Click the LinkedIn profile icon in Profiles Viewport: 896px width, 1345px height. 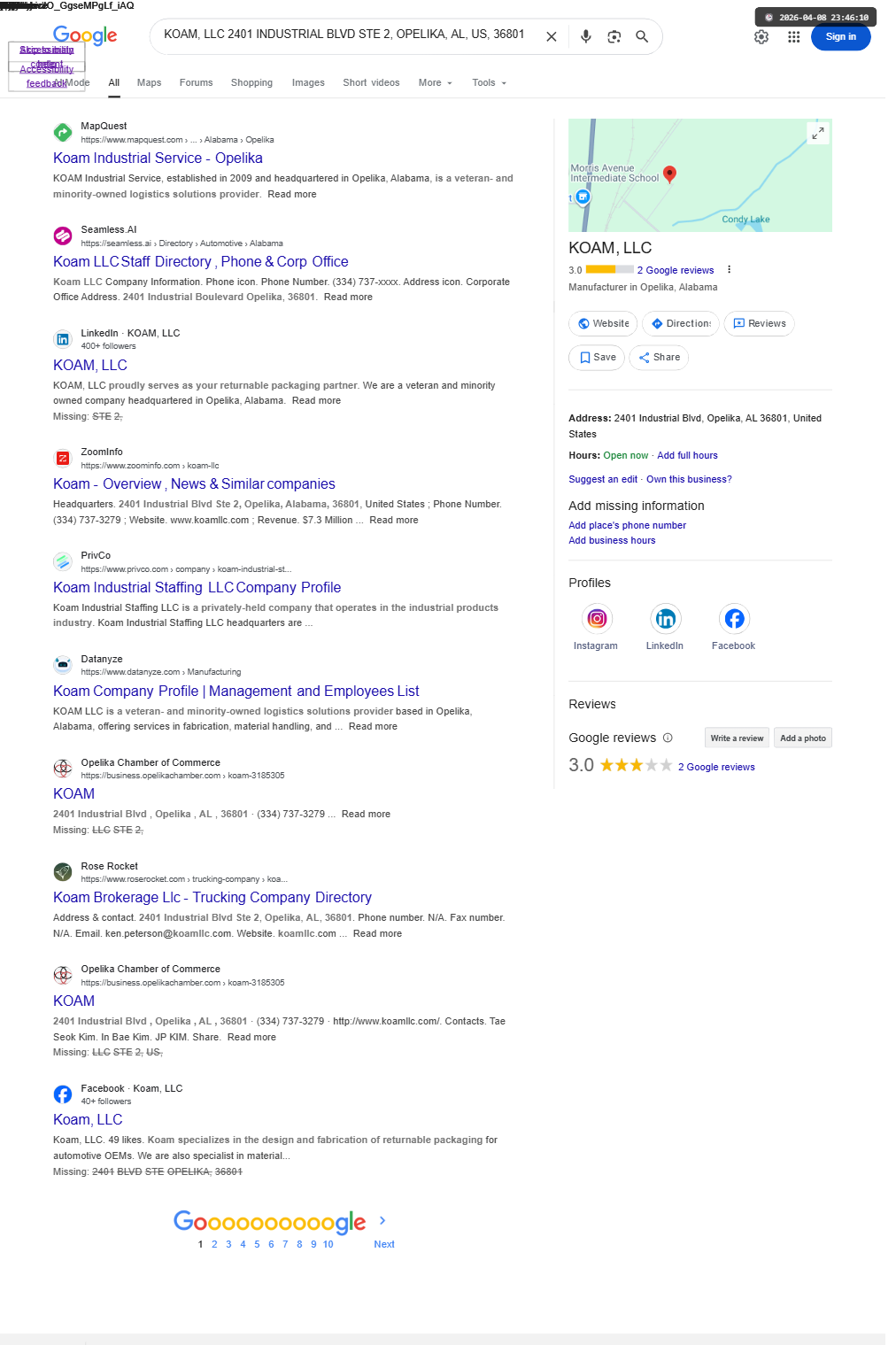coord(665,618)
